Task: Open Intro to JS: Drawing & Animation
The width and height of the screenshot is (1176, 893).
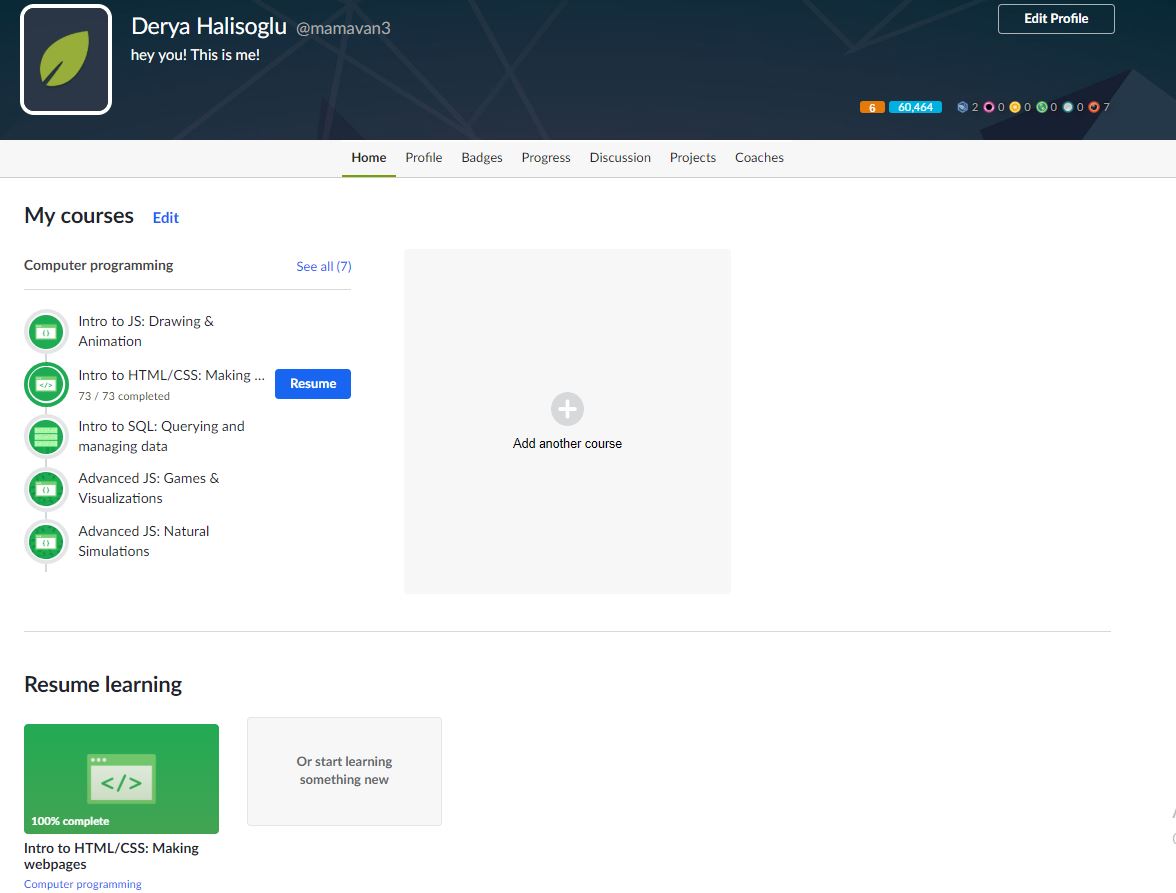Action: point(146,331)
